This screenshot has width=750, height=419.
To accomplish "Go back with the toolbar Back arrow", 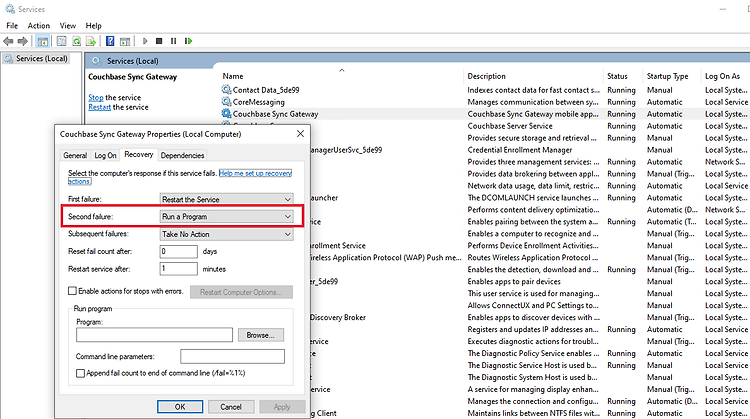I will tap(8, 41).
